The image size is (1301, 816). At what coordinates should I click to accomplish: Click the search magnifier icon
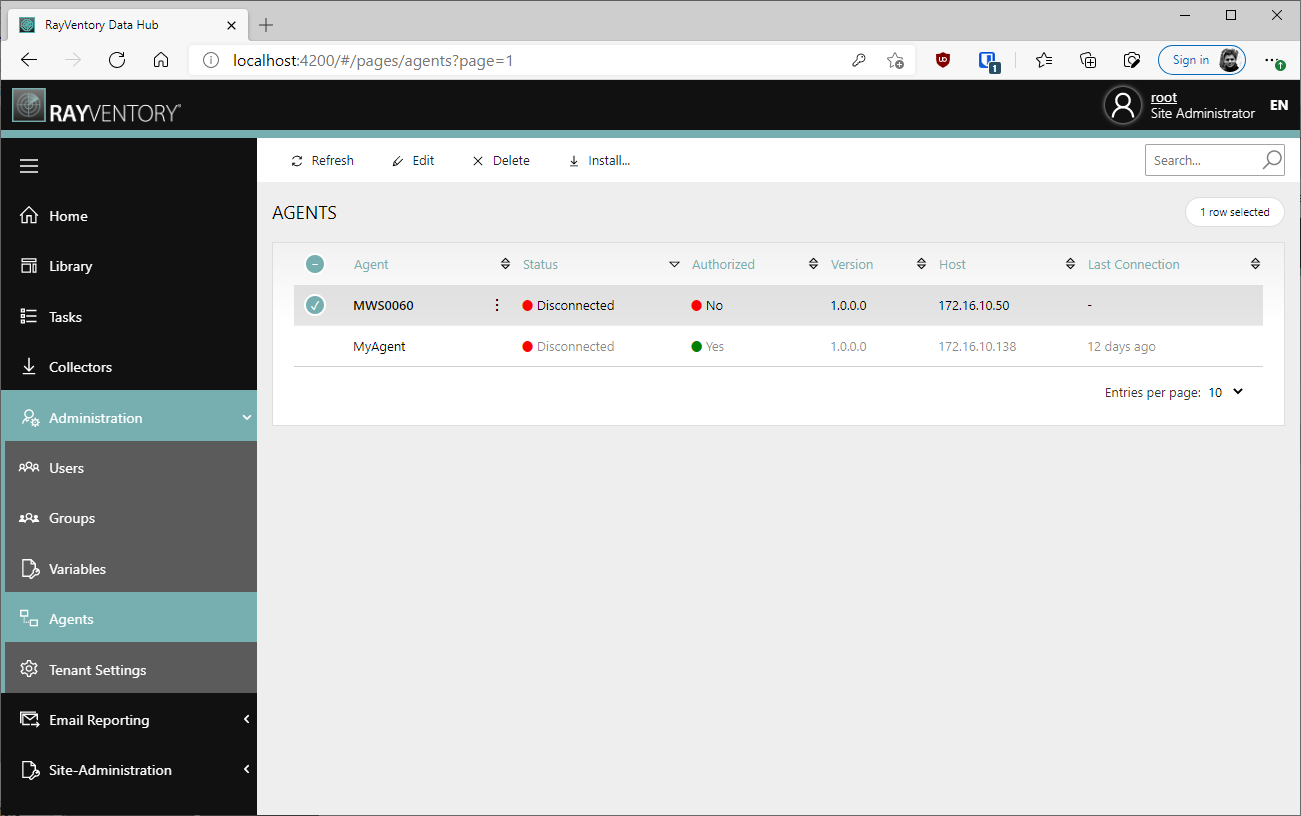tap(1271, 160)
